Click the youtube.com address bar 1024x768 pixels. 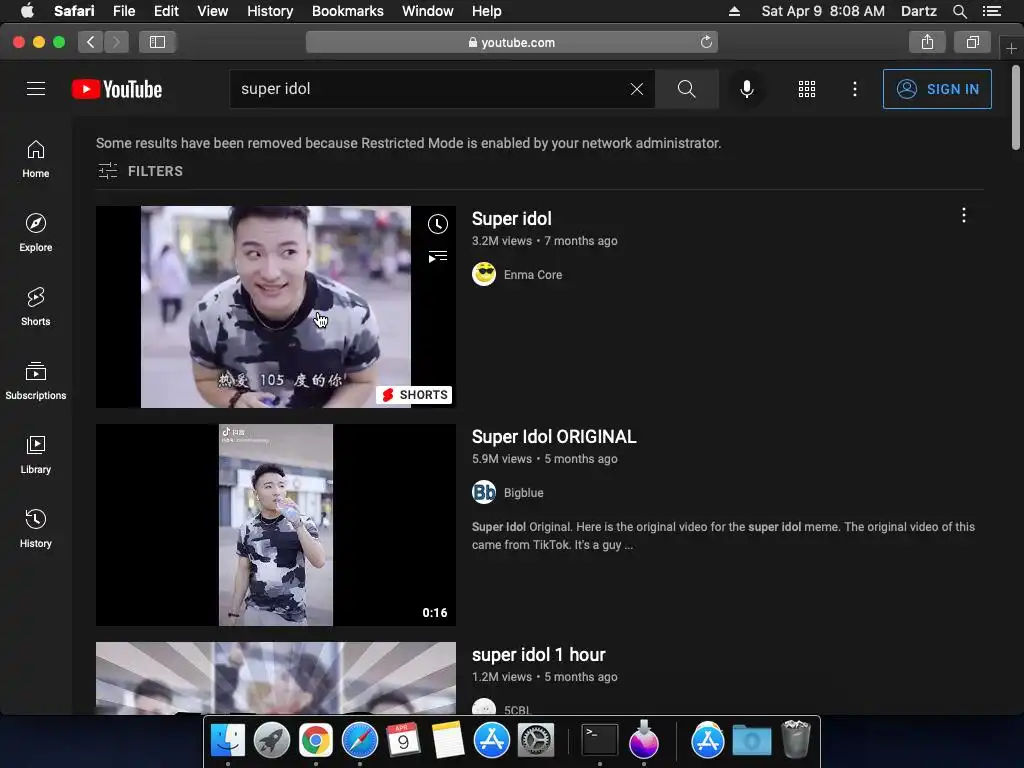511,42
